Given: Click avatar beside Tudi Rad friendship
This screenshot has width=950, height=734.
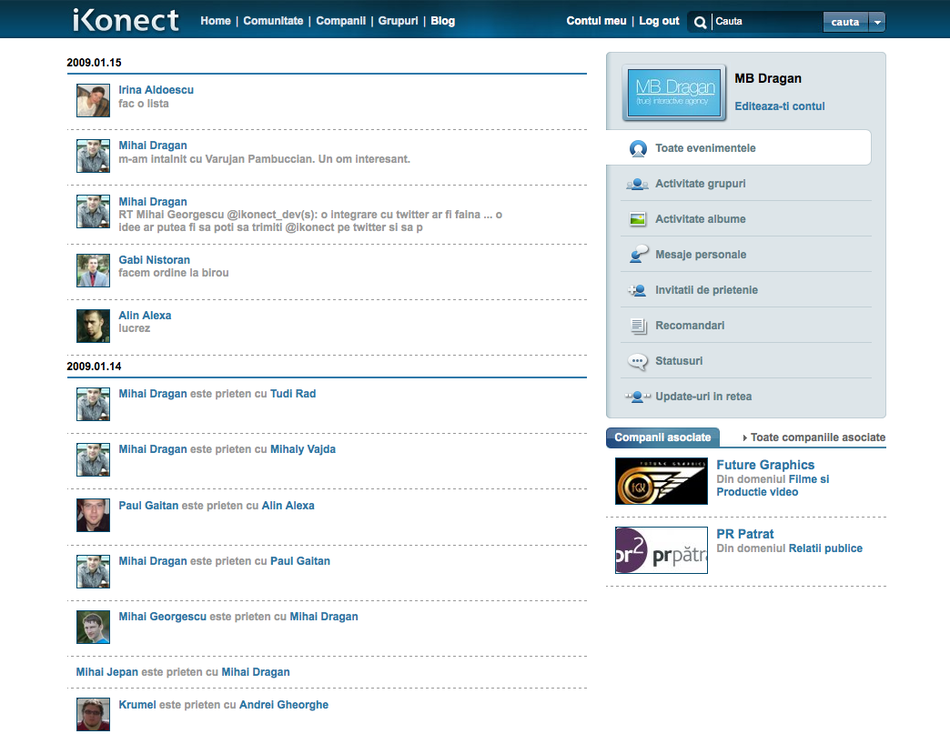Looking at the screenshot, I should coord(93,404).
